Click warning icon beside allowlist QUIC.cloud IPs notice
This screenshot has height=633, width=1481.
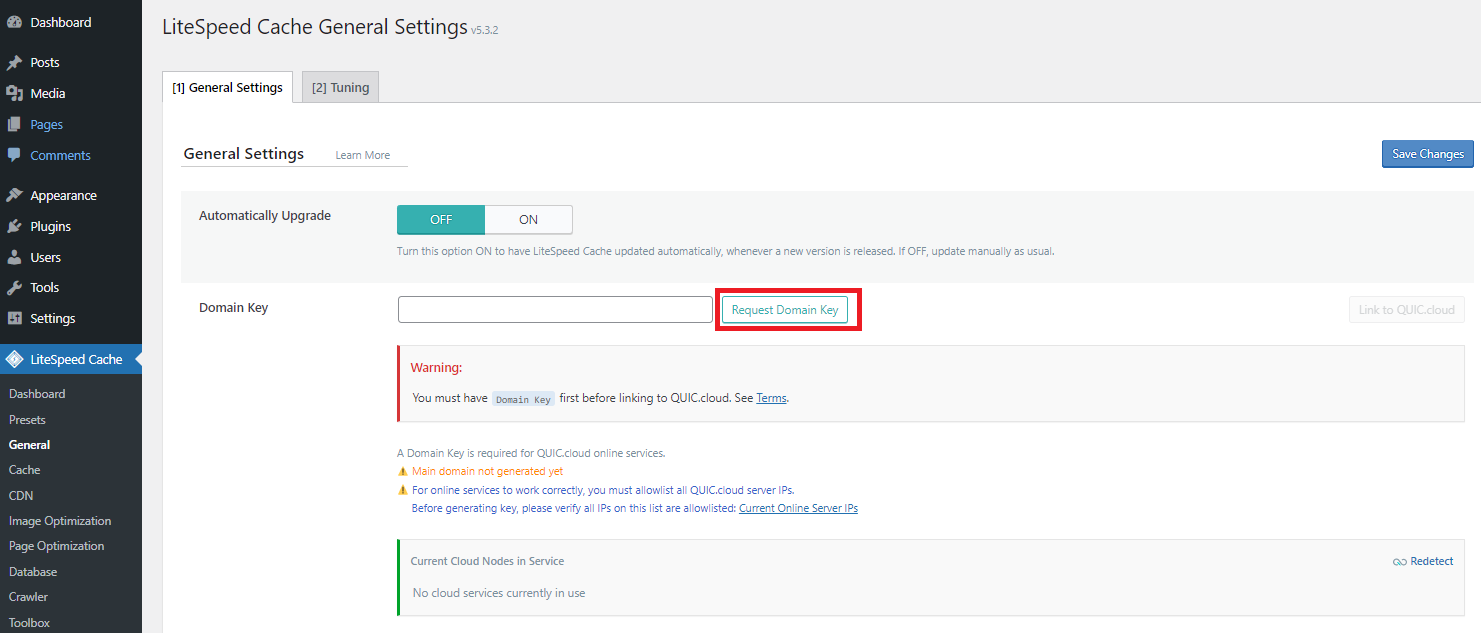point(403,490)
